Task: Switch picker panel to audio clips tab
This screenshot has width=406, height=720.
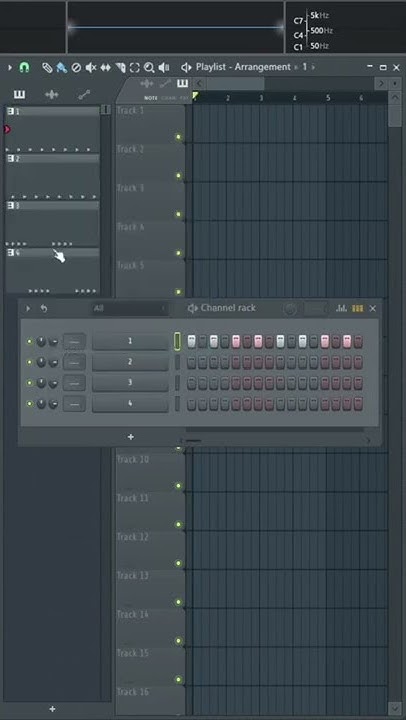Action: click(52, 95)
